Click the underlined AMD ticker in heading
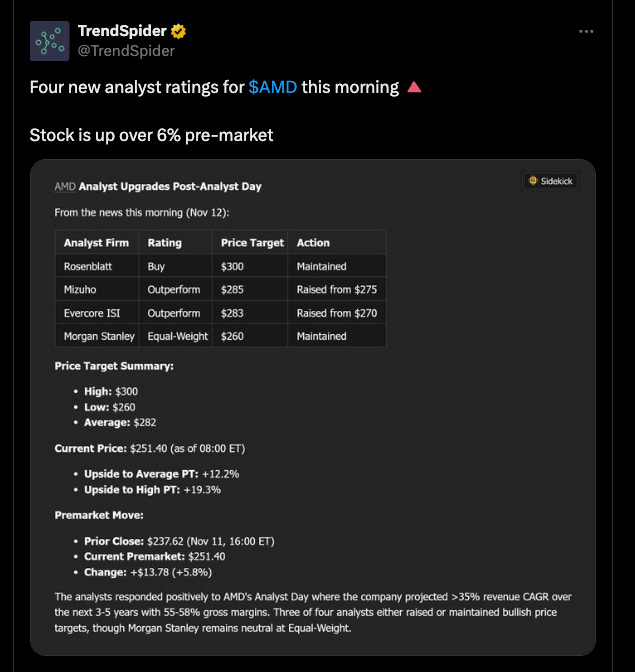The height and width of the screenshot is (672, 635). pos(64,186)
